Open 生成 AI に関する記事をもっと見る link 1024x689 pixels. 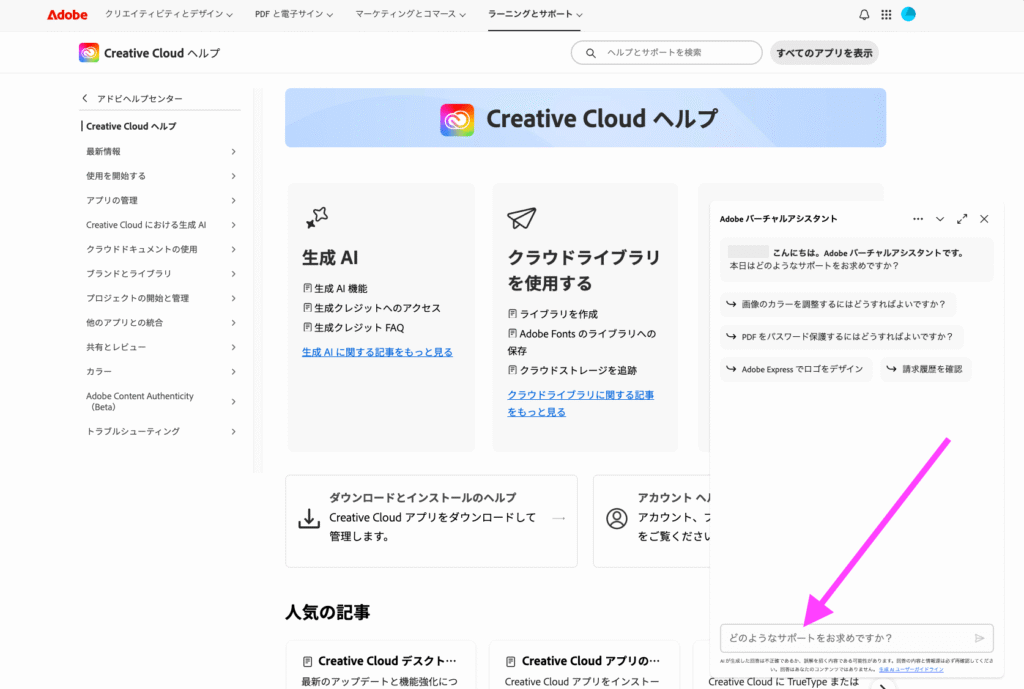377,352
